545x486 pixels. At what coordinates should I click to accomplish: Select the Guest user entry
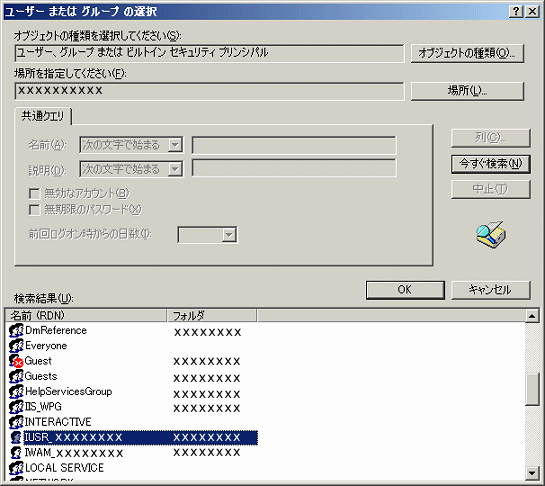38,361
